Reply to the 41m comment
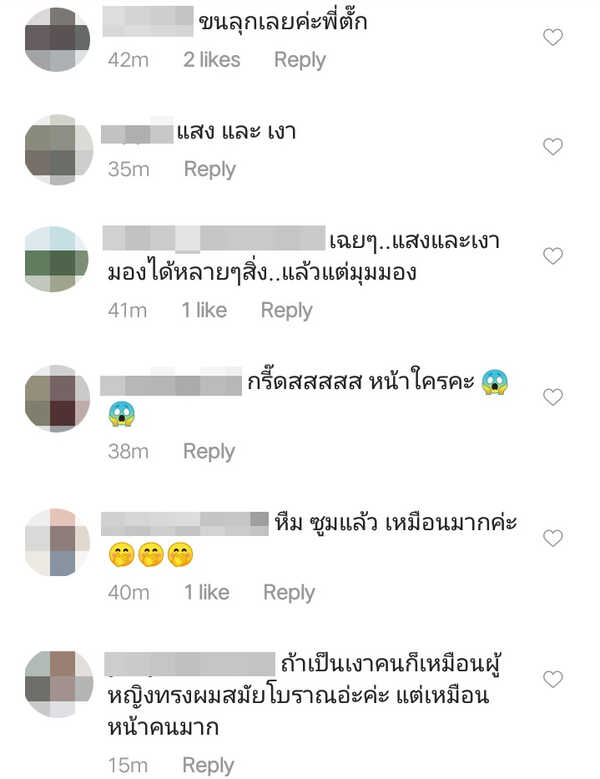Image resolution: width=600 pixels, height=779 pixels. tap(287, 311)
